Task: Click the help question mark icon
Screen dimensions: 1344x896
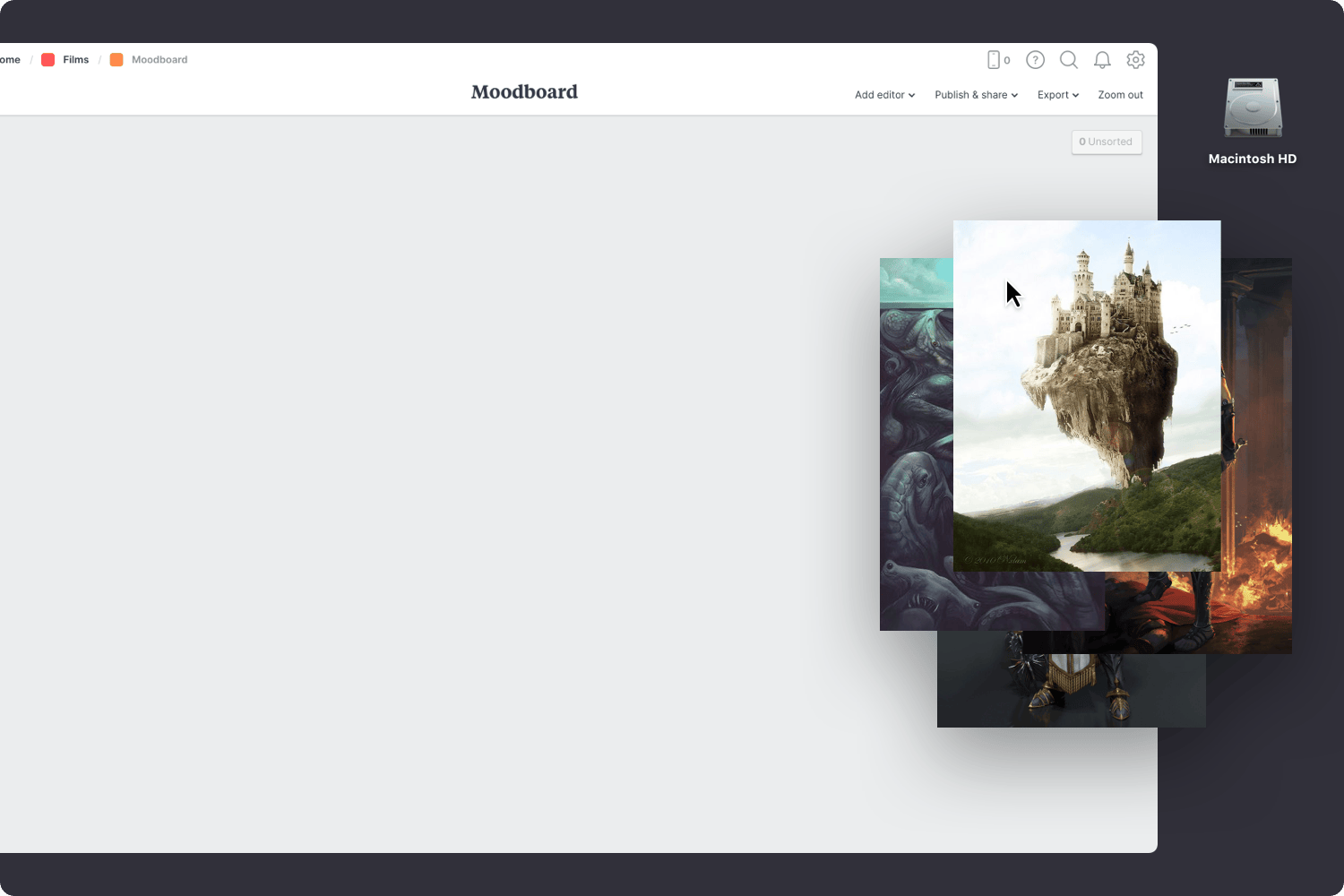Action: (1035, 59)
